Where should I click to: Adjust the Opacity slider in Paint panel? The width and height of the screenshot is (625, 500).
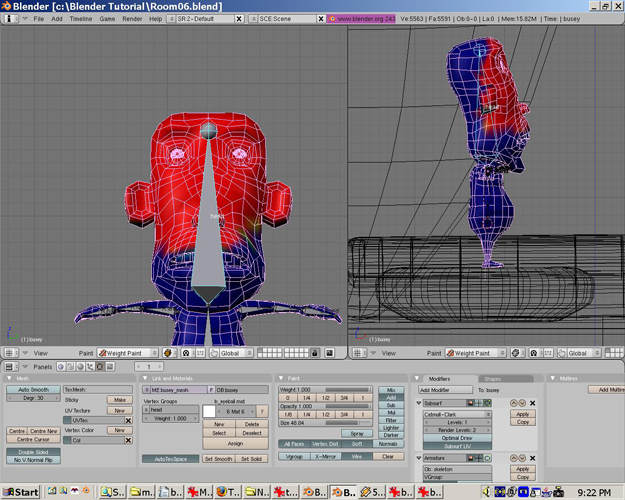point(326,406)
